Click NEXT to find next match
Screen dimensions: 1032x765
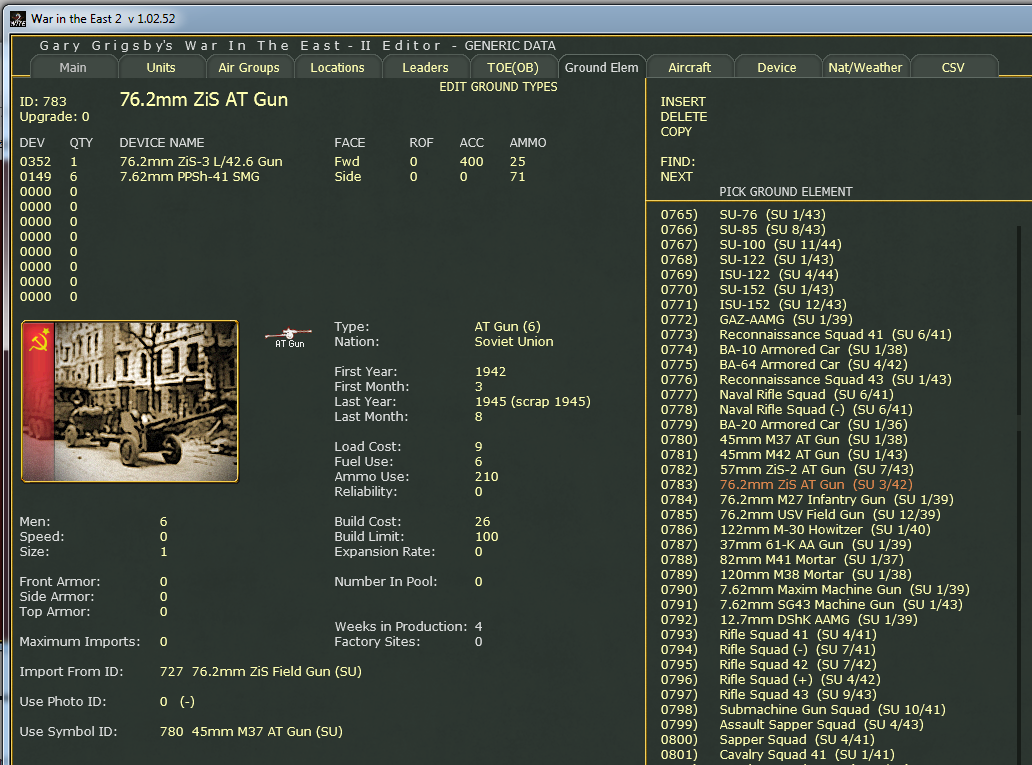click(677, 177)
